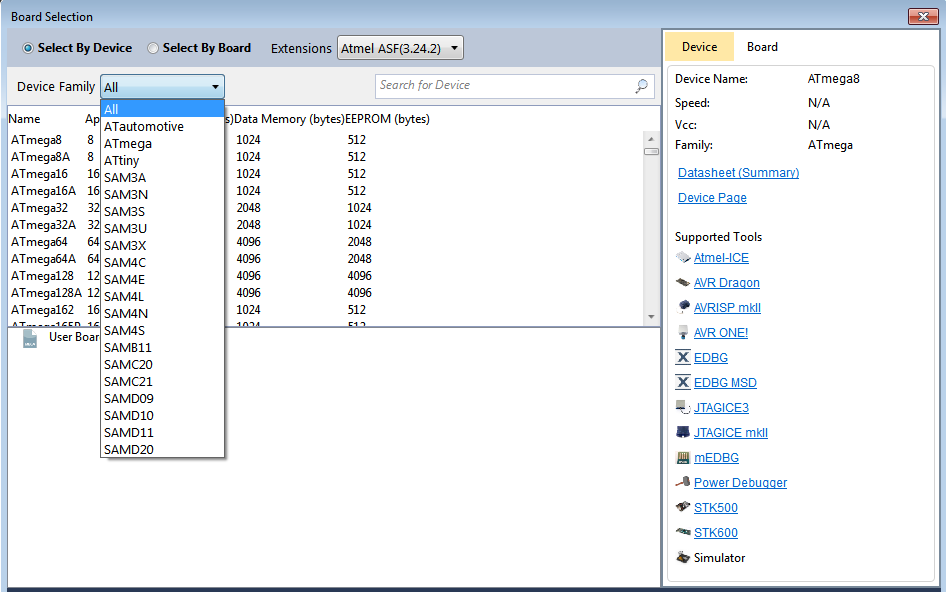946x592 pixels.
Task: Open the Power Debugger link
Action: pos(740,482)
